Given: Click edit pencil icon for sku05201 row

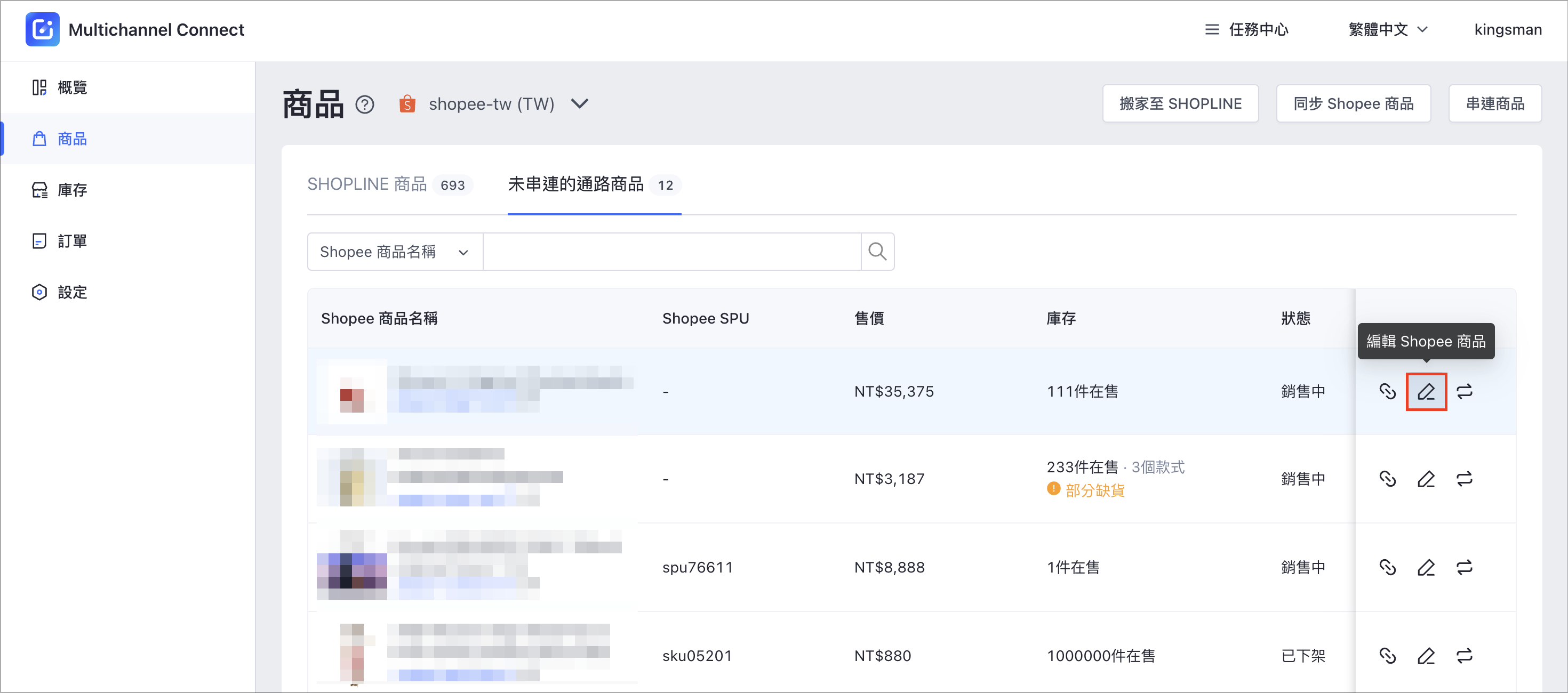Looking at the screenshot, I should (x=1426, y=656).
